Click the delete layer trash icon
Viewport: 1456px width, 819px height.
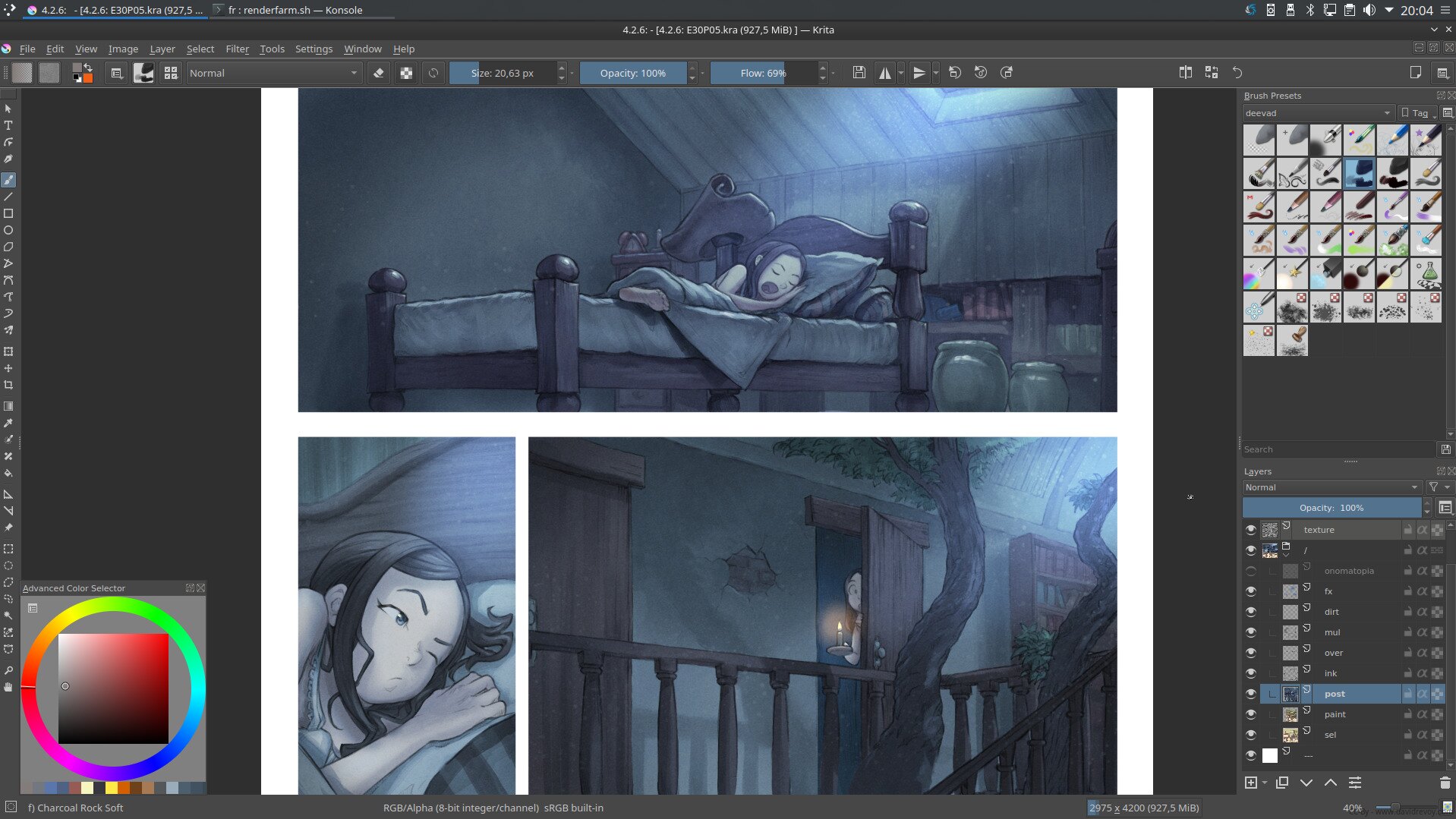point(1445,783)
